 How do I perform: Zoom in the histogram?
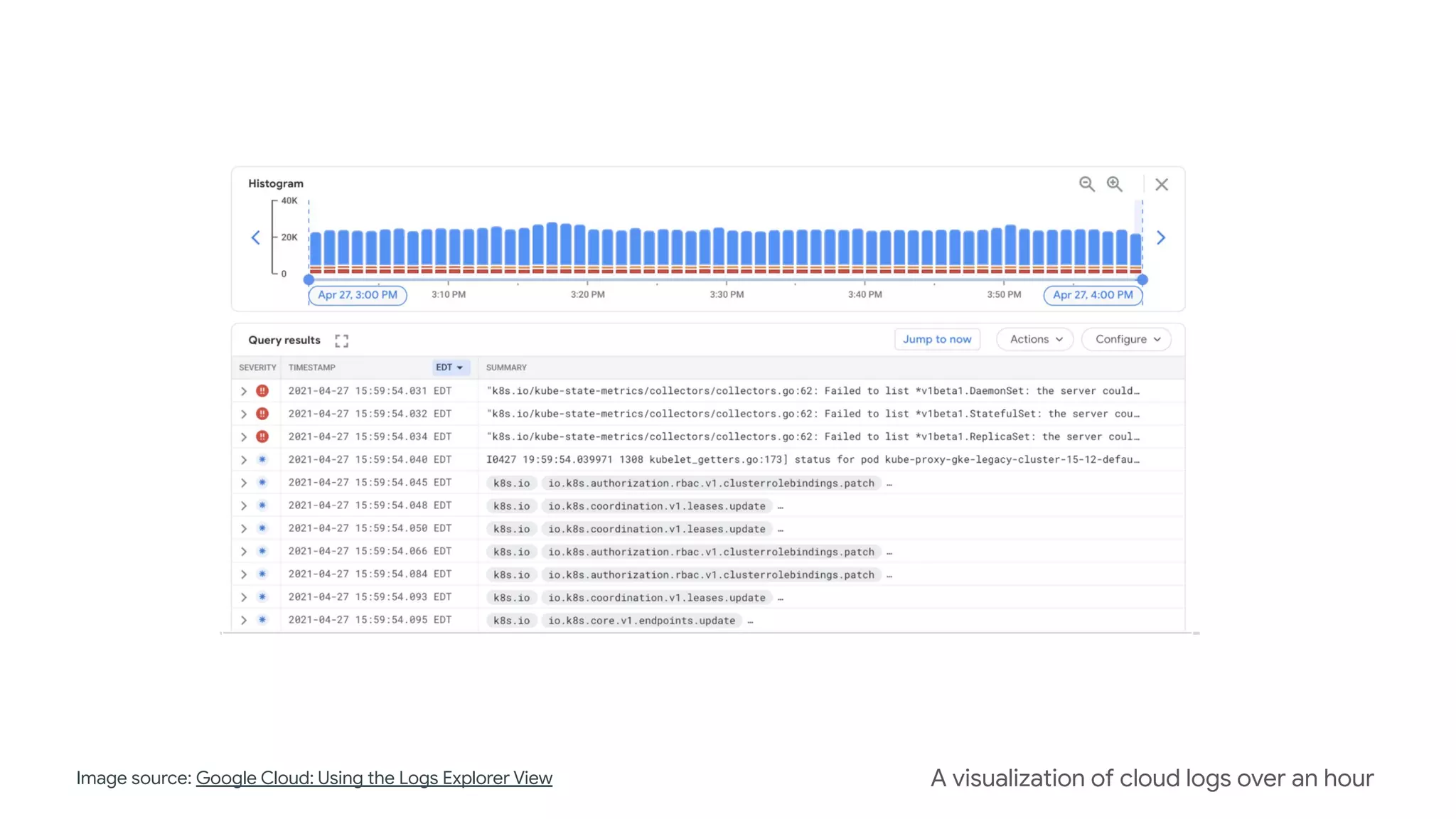click(x=1115, y=184)
